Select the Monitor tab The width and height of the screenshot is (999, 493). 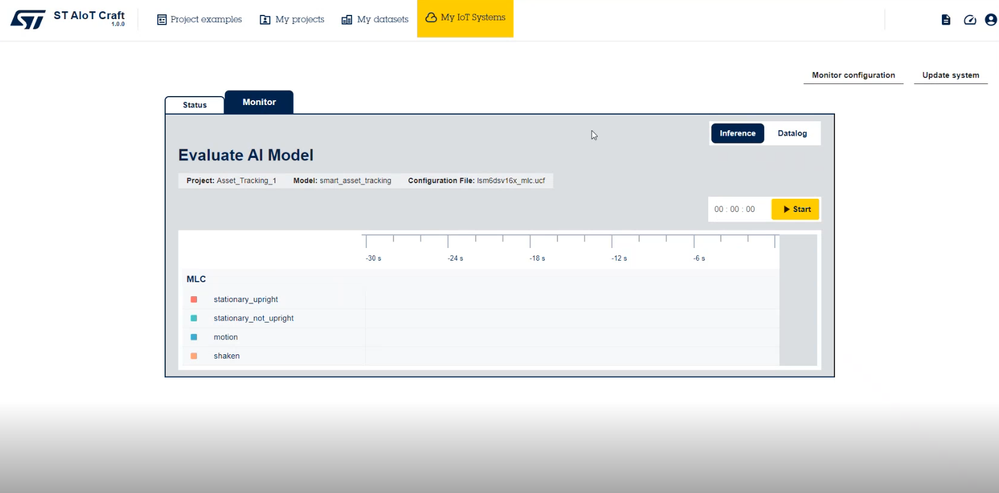pyautogui.click(x=259, y=102)
